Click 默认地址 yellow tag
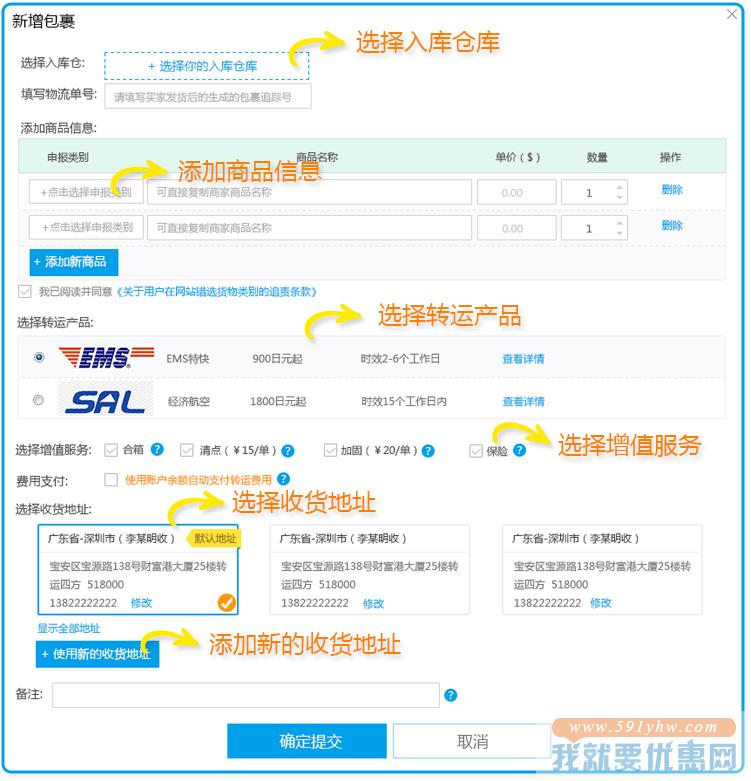The height and width of the screenshot is (781, 751). [214, 538]
